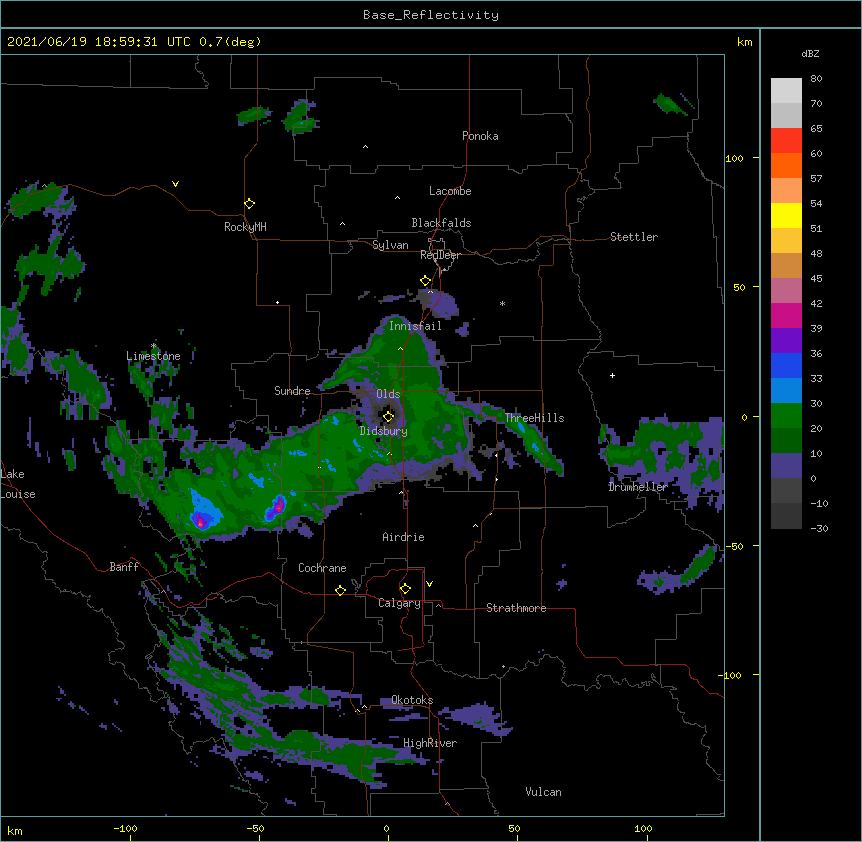This screenshot has width=862, height=842.
Task: Select the light blue 33-30 dBZ legend swatch
Action: [786, 390]
